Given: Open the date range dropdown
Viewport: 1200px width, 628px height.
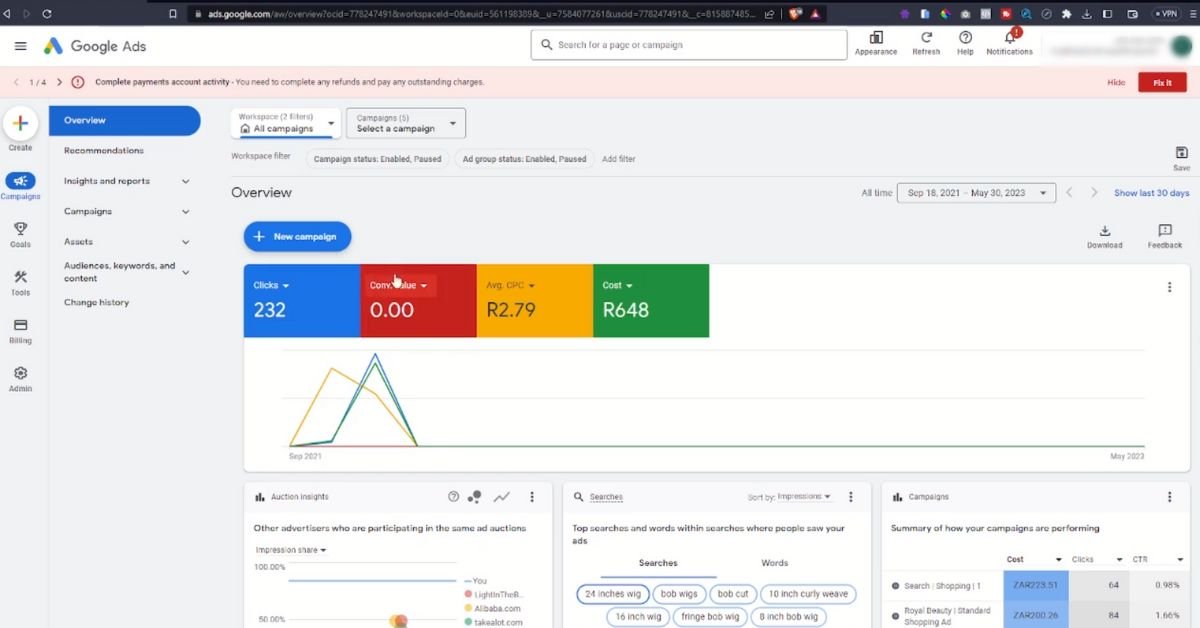Looking at the screenshot, I should pyautogui.click(x=975, y=192).
